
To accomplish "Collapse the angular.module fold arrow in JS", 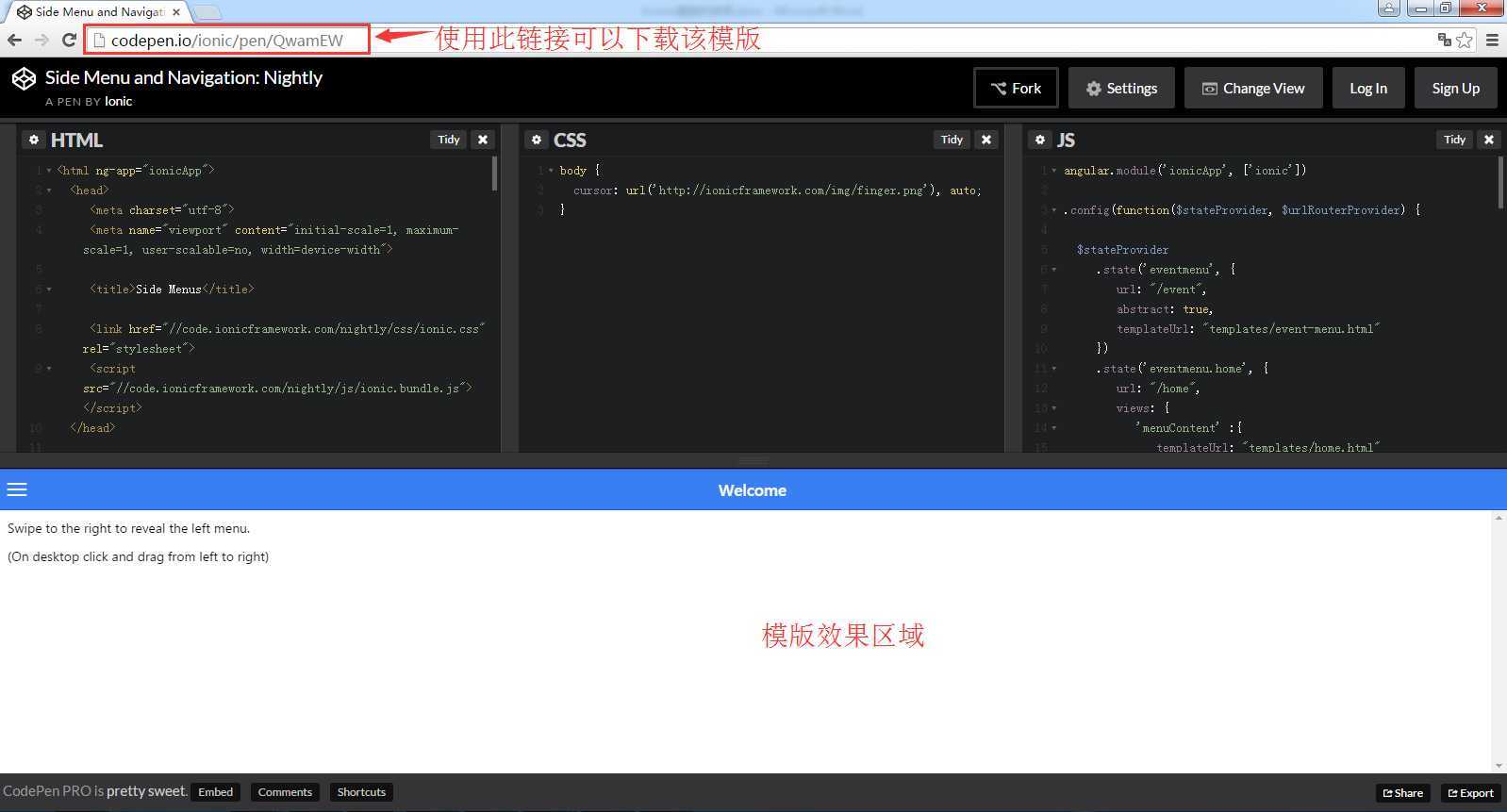I will point(1054,171).
